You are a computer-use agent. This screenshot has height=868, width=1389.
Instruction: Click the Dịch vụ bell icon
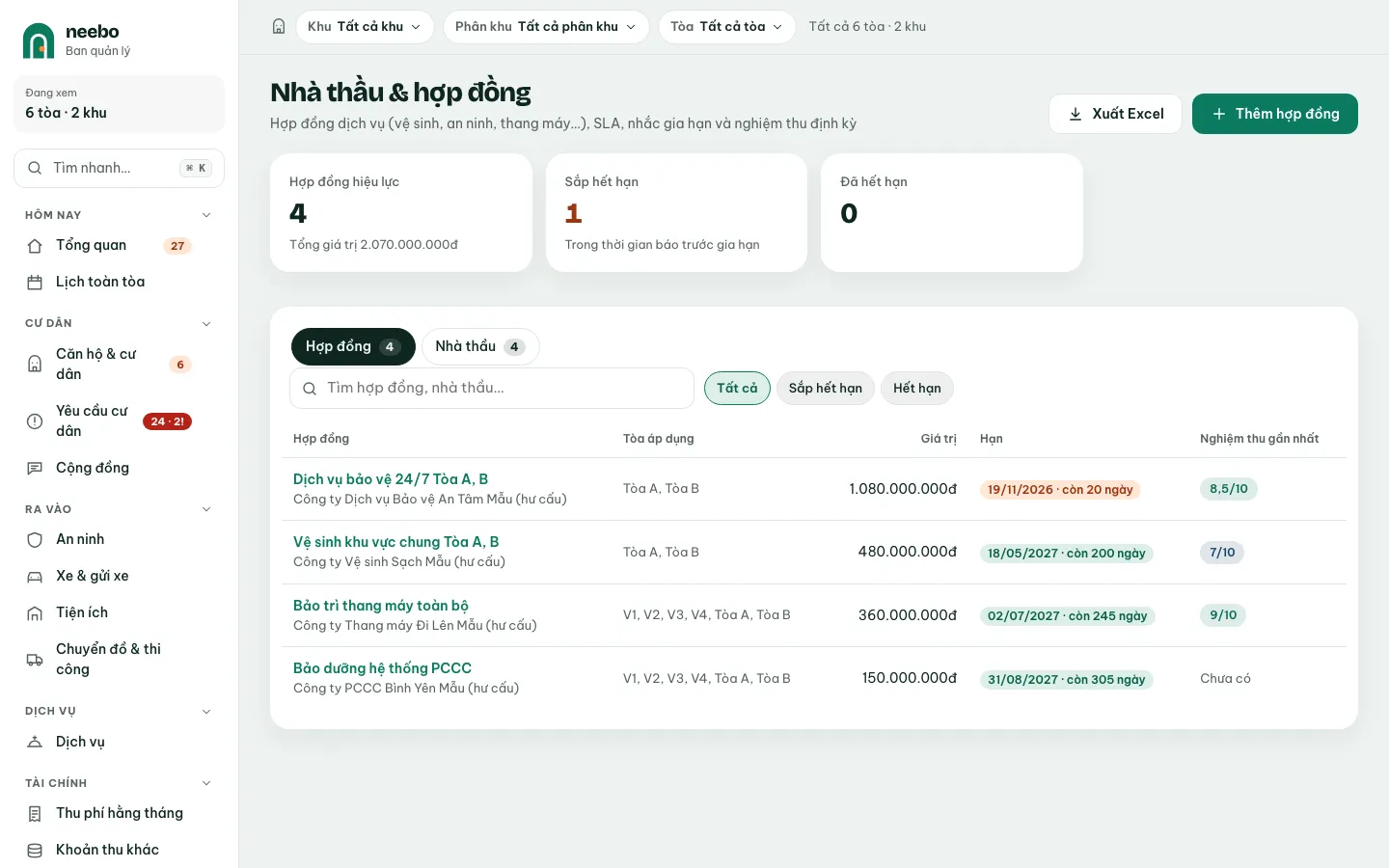coord(35,743)
